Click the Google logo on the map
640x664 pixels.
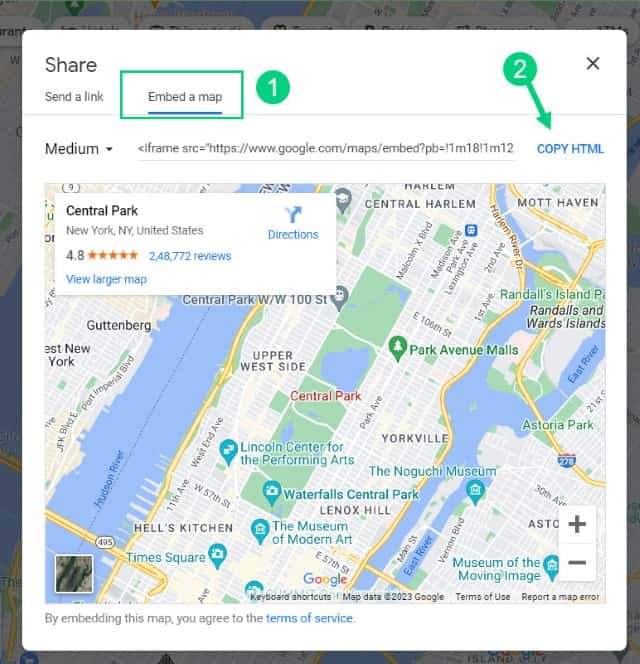(x=325, y=578)
